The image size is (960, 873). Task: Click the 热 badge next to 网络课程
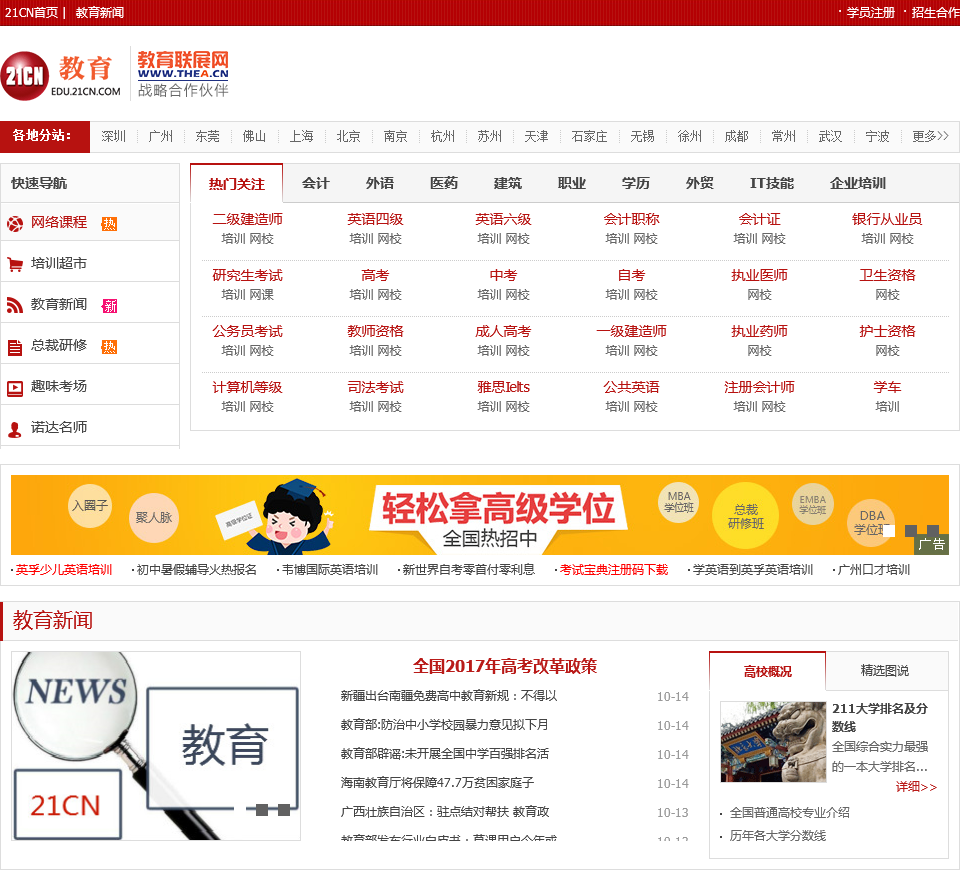tap(109, 224)
